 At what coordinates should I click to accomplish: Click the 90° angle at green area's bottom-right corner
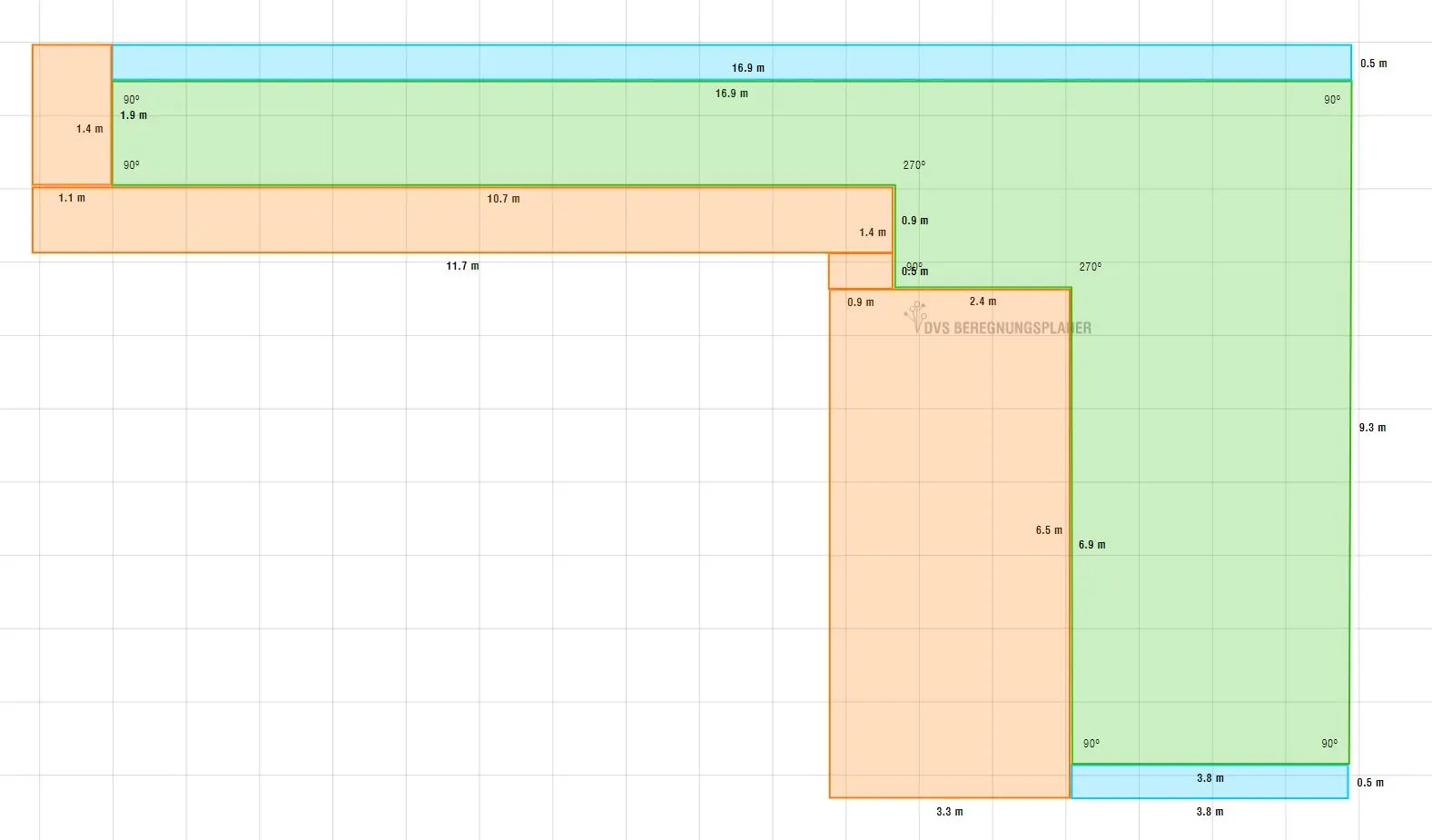(x=1329, y=744)
